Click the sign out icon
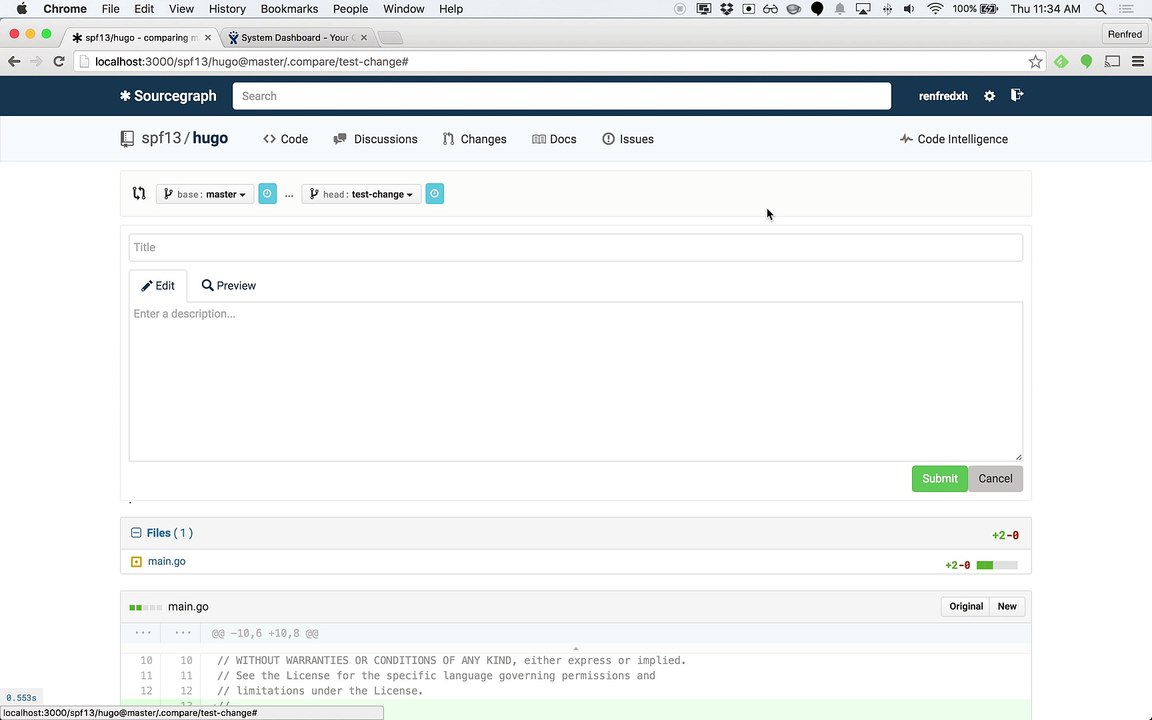The height and width of the screenshot is (720, 1152). tap(1017, 96)
